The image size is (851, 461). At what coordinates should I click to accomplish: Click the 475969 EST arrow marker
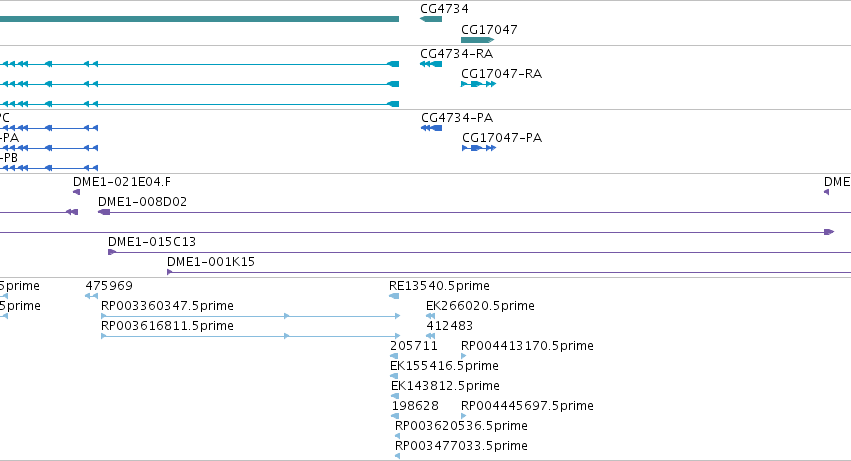coord(91,296)
